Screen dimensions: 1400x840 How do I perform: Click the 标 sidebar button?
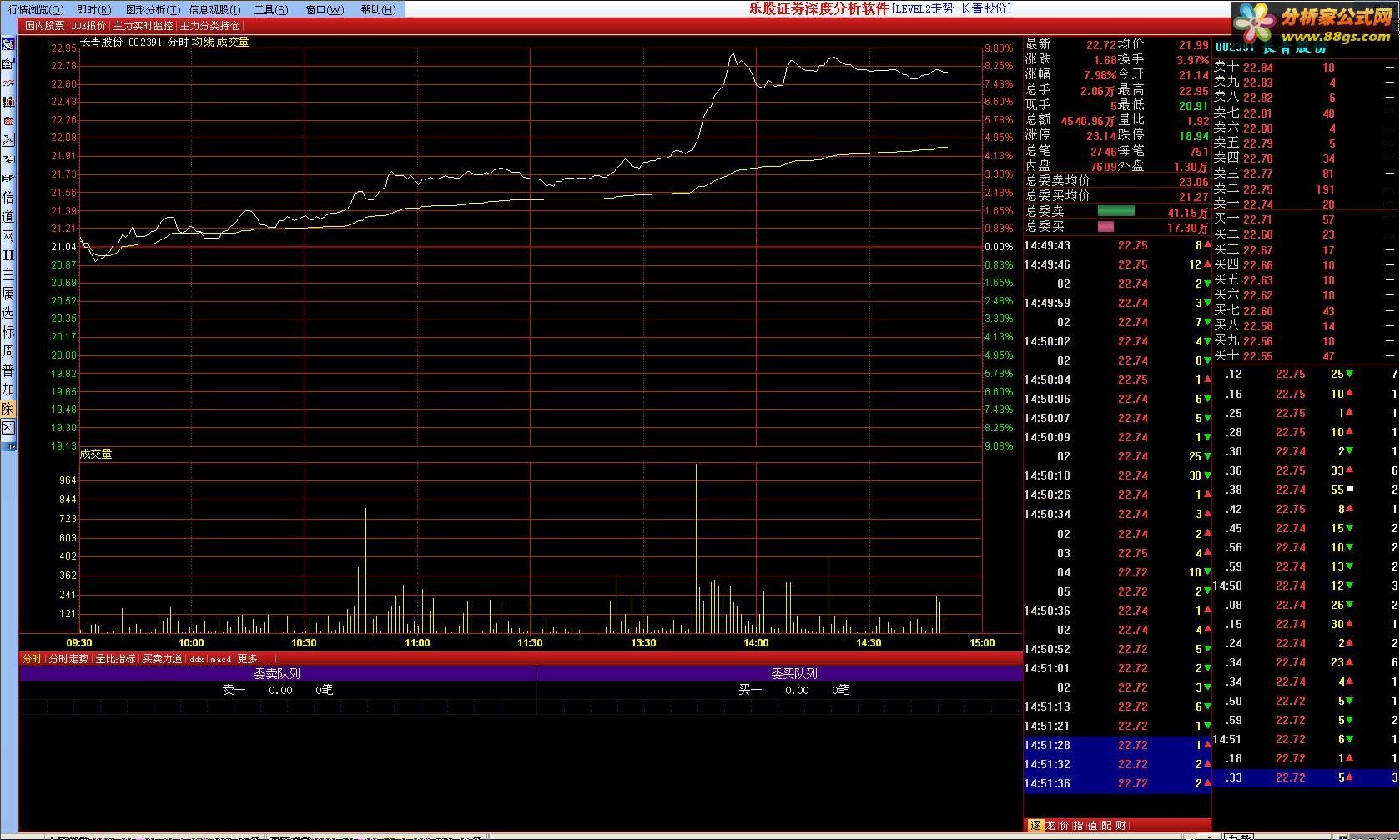(8, 332)
